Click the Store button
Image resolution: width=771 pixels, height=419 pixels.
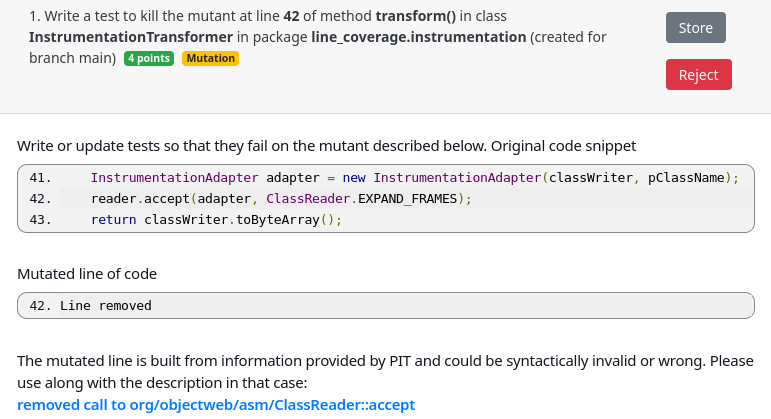point(695,28)
